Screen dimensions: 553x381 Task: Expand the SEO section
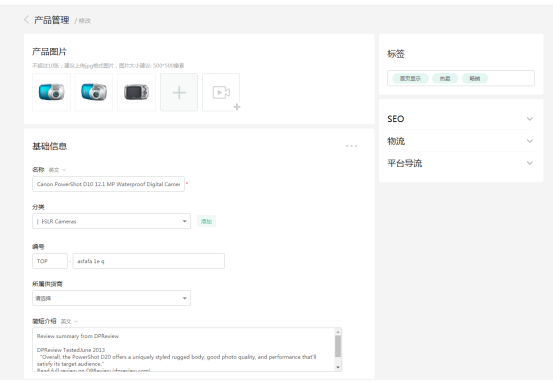coord(461,119)
